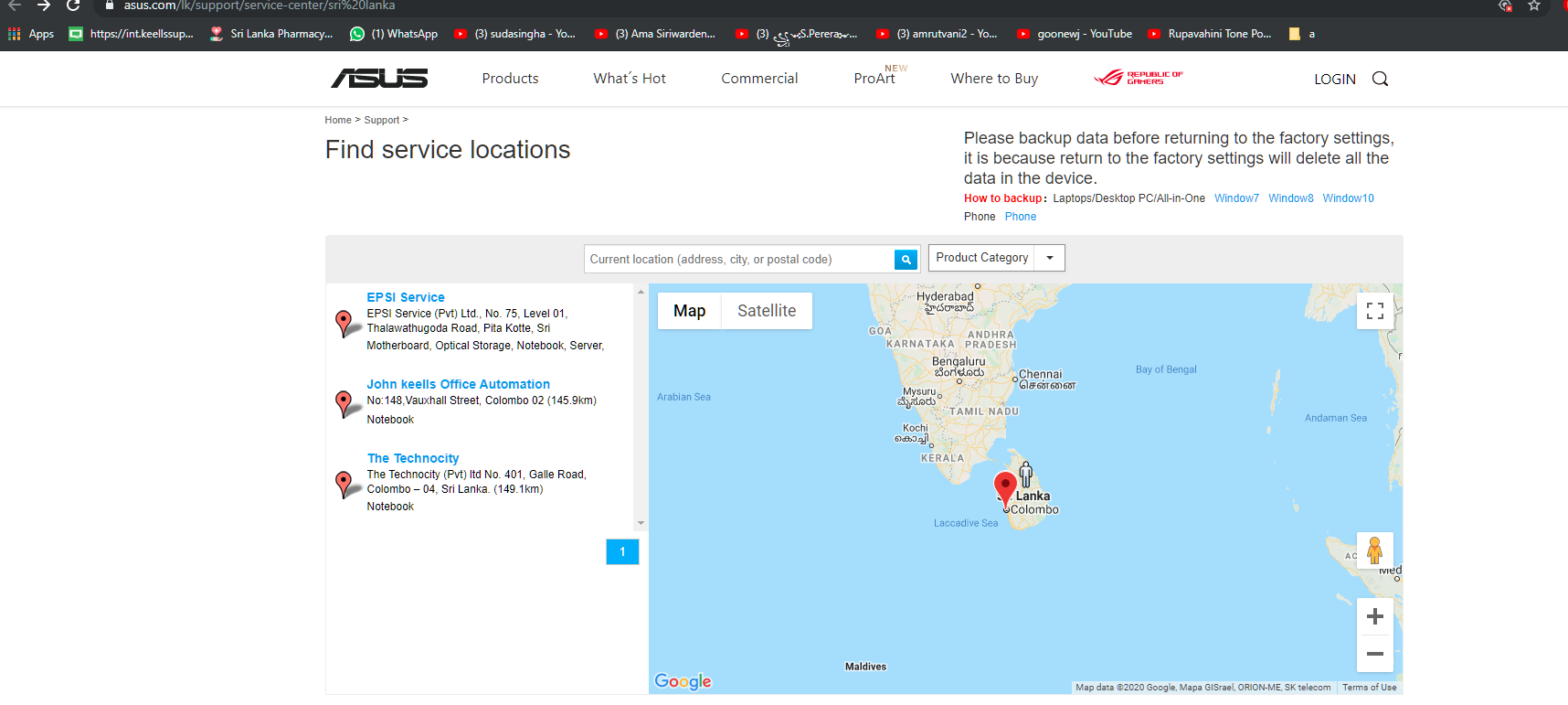Open the WhatsApp bookmark
This screenshot has width=1568, height=705.
point(394,34)
